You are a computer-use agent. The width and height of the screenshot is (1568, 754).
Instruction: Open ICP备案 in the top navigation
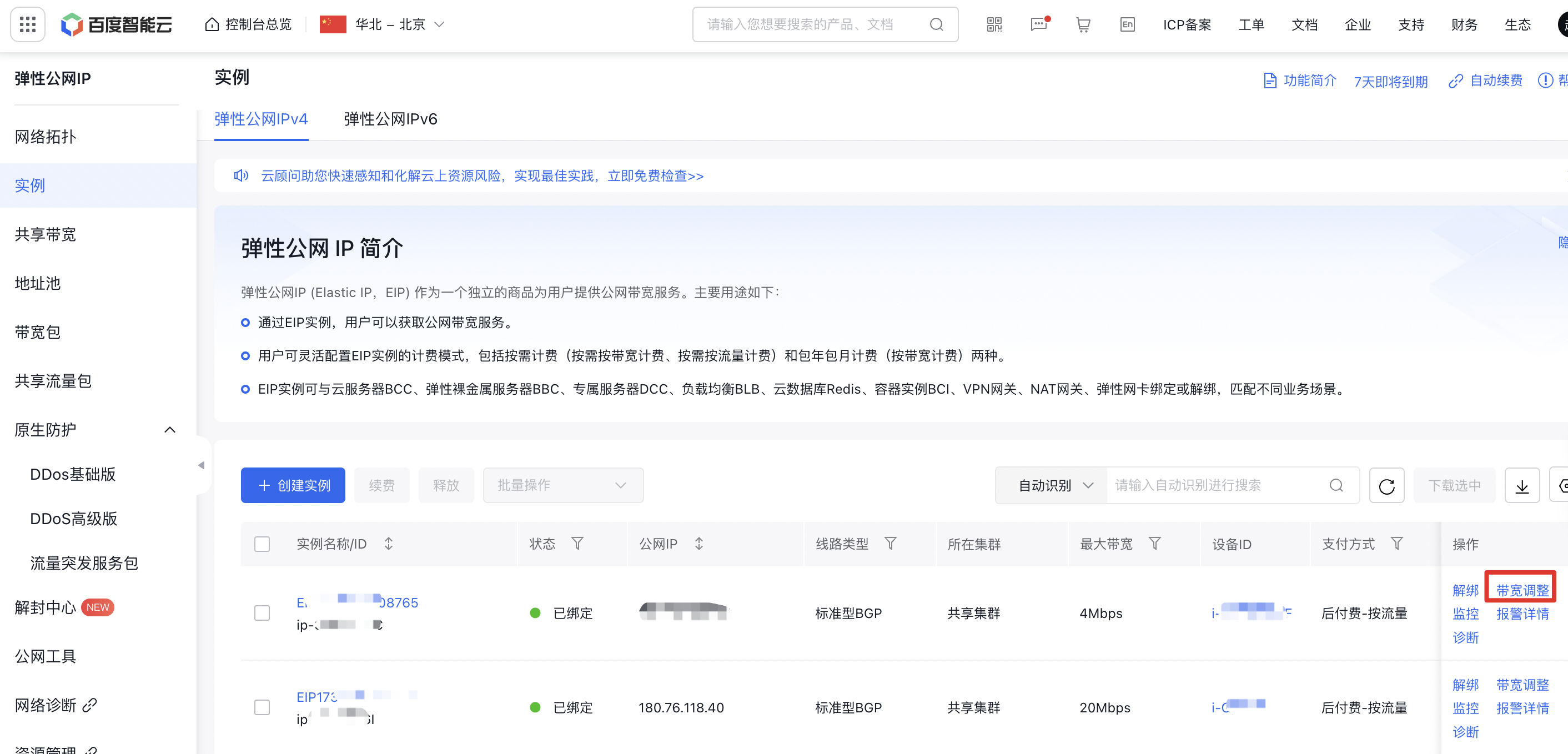pos(1187,25)
